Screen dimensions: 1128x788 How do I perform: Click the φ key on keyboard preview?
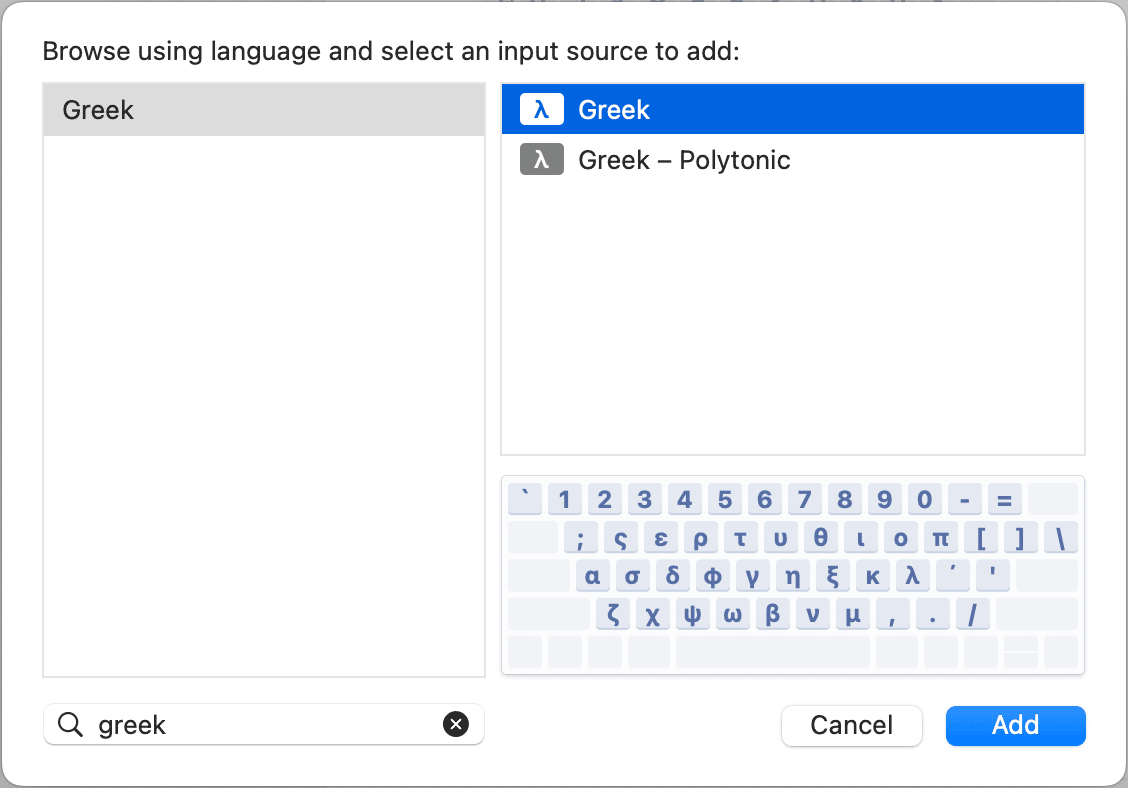[x=713, y=576]
